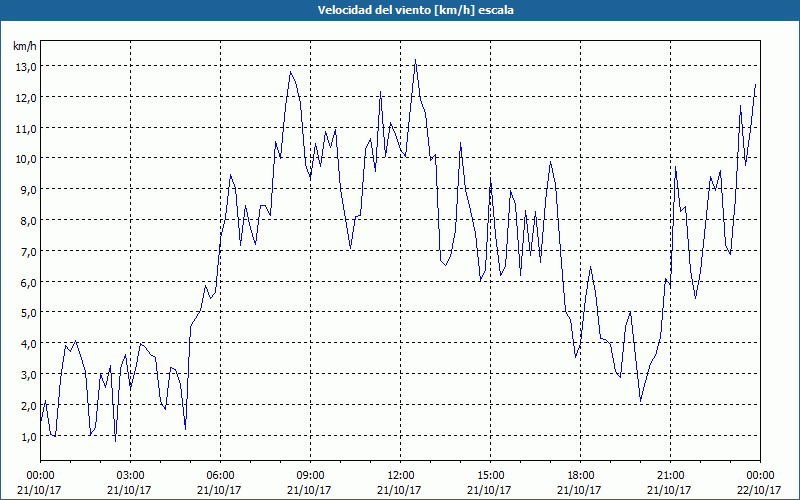800x500 pixels.
Task: Click the wind speed peak above 13,0 near 12:30
Action: point(415,60)
